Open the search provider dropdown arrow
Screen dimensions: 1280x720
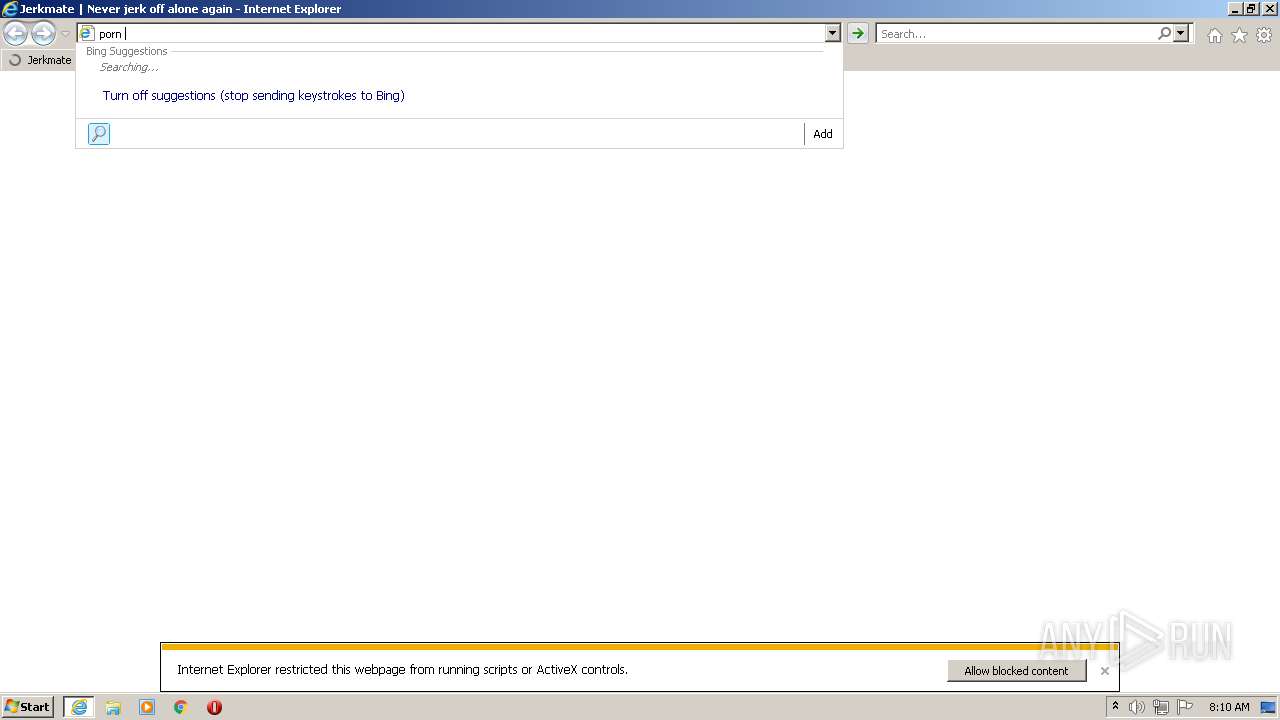[1181, 34]
